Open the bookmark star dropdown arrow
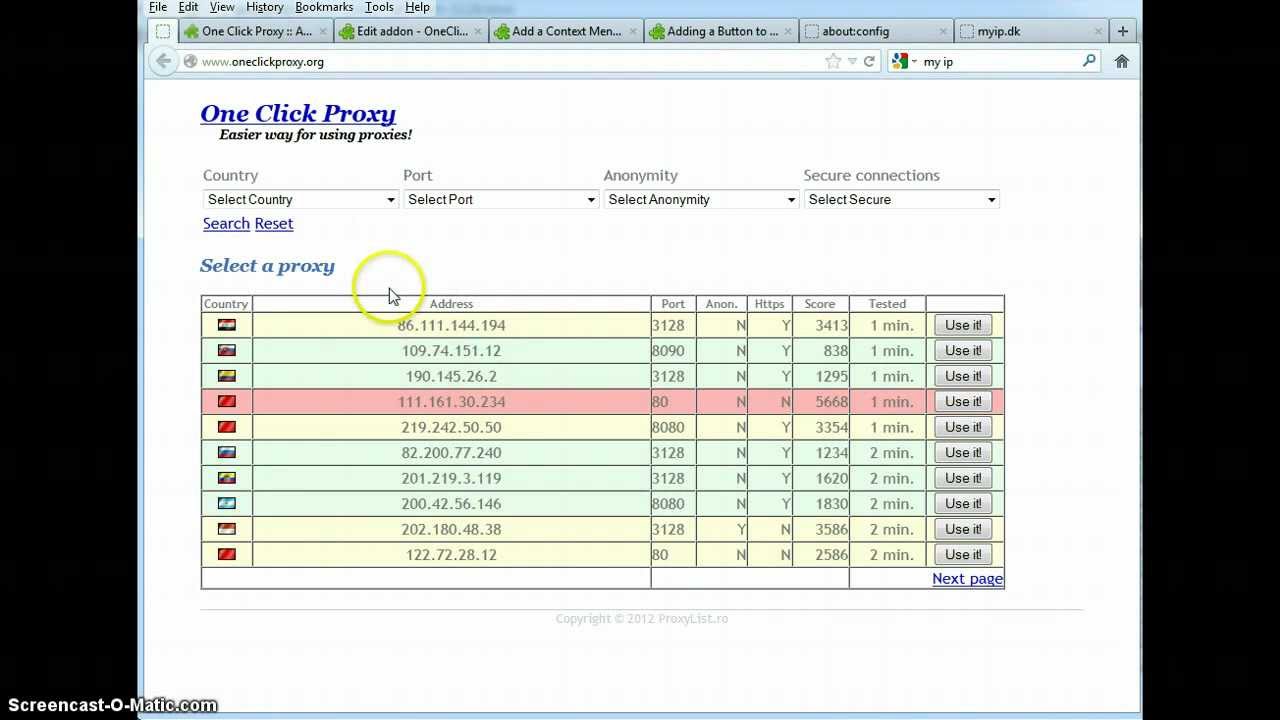The width and height of the screenshot is (1280, 720). pos(852,61)
